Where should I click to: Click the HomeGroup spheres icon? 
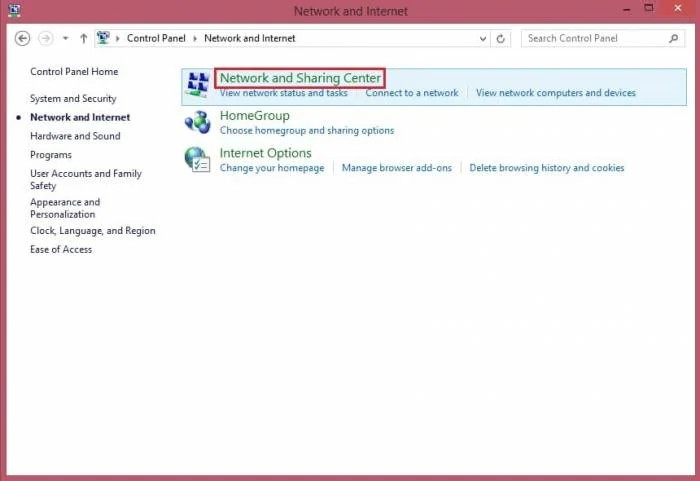[197, 122]
